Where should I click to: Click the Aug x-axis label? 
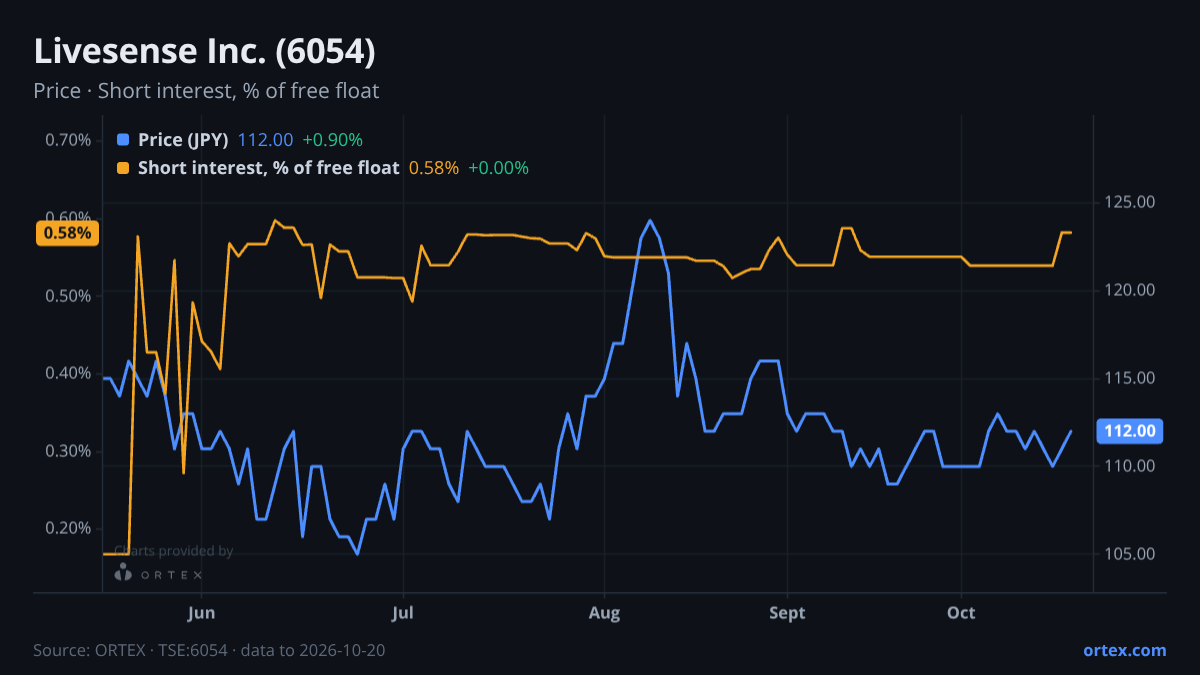604,612
